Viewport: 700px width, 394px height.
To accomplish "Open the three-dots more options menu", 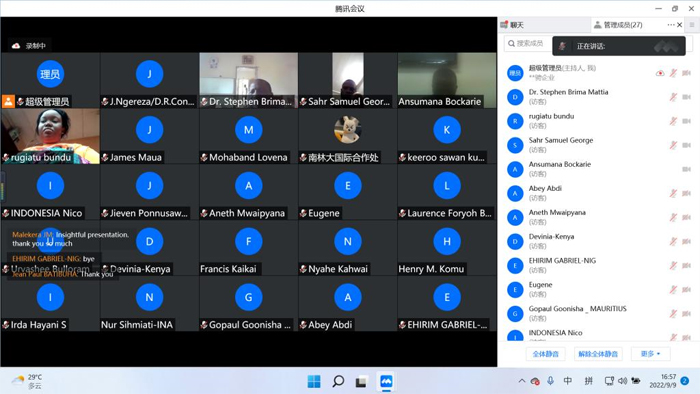I will tap(671, 25).
